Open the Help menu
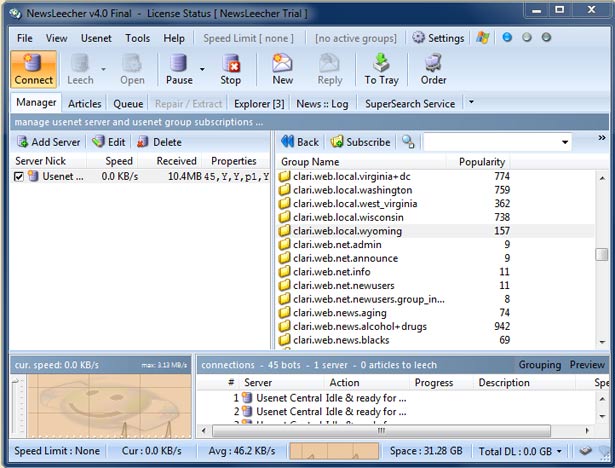This screenshot has width=615, height=468. pyautogui.click(x=174, y=38)
